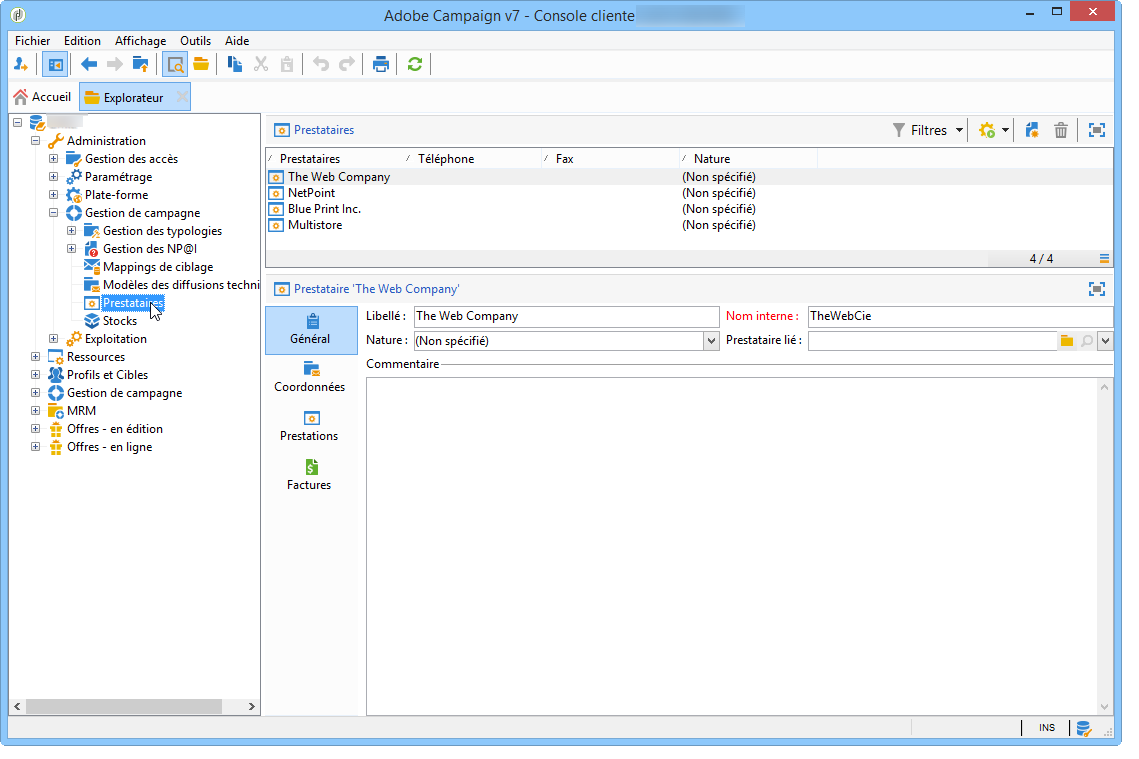Click the magnifier icon for Prestataire lié
The image size is (1139, 759).
(1087, 341)
